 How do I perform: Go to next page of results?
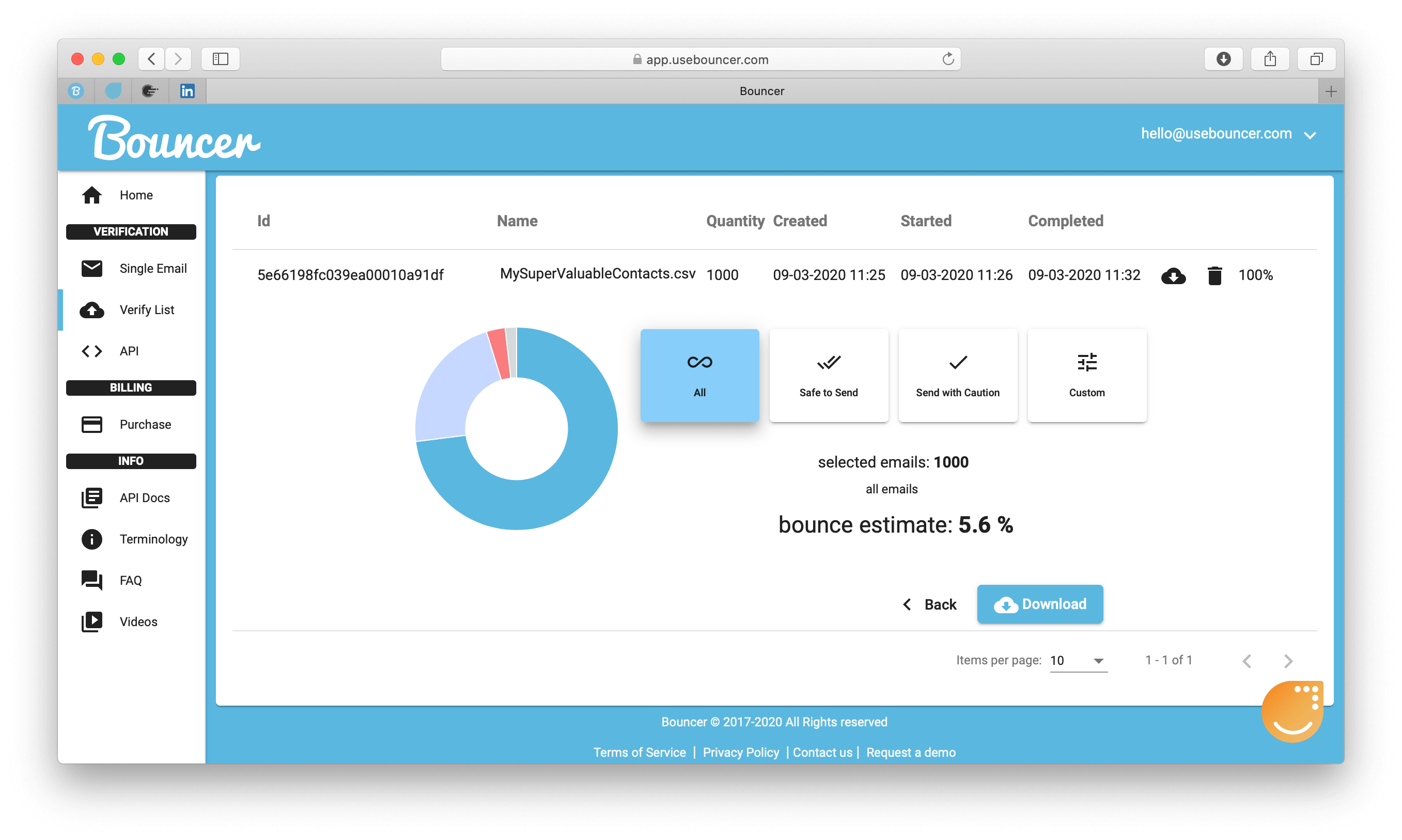click(x=1288, y=661)
